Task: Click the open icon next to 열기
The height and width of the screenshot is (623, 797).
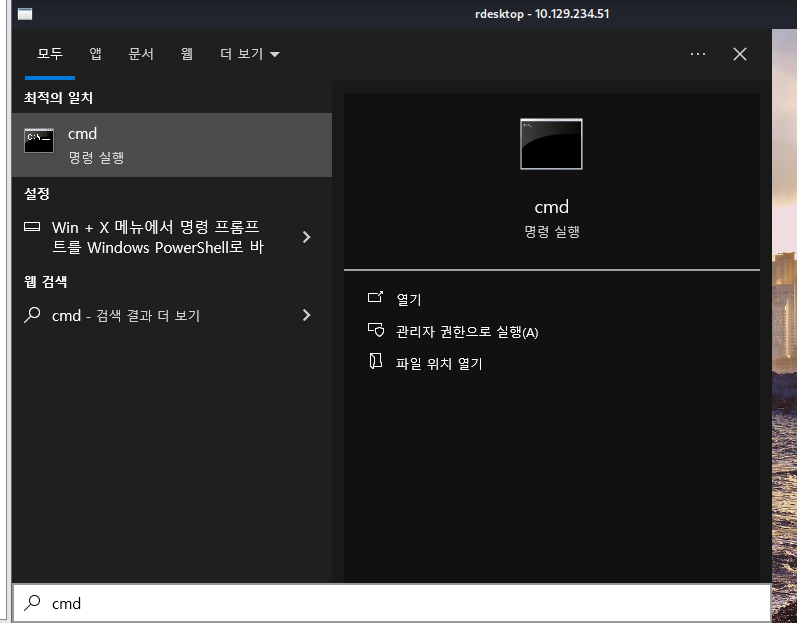Action: click(375, 297)
